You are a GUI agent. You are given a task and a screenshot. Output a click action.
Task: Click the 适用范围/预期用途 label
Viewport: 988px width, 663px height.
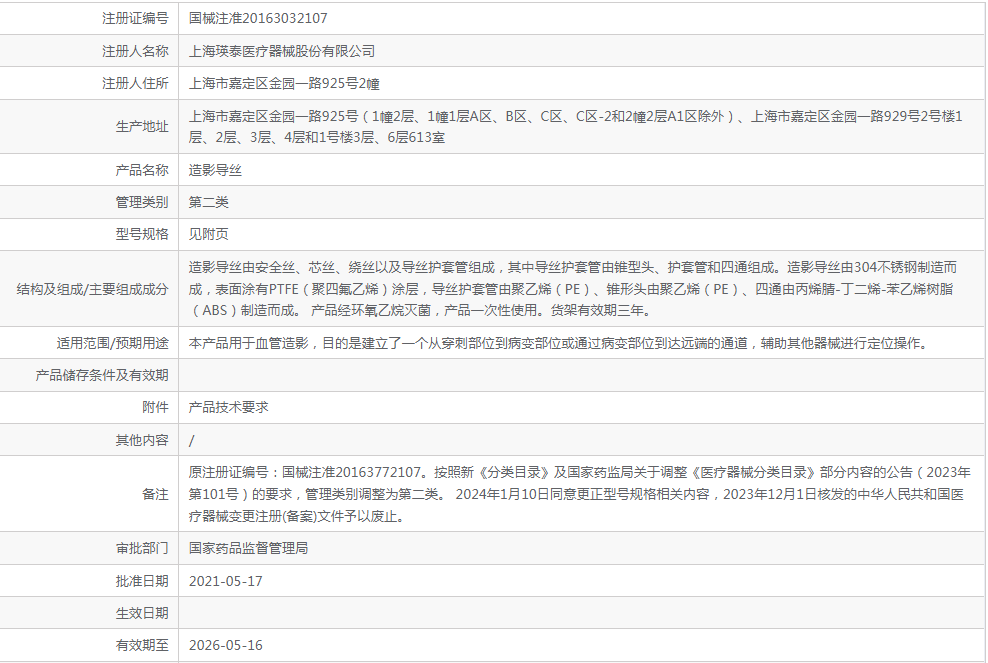tap(113, 343)
